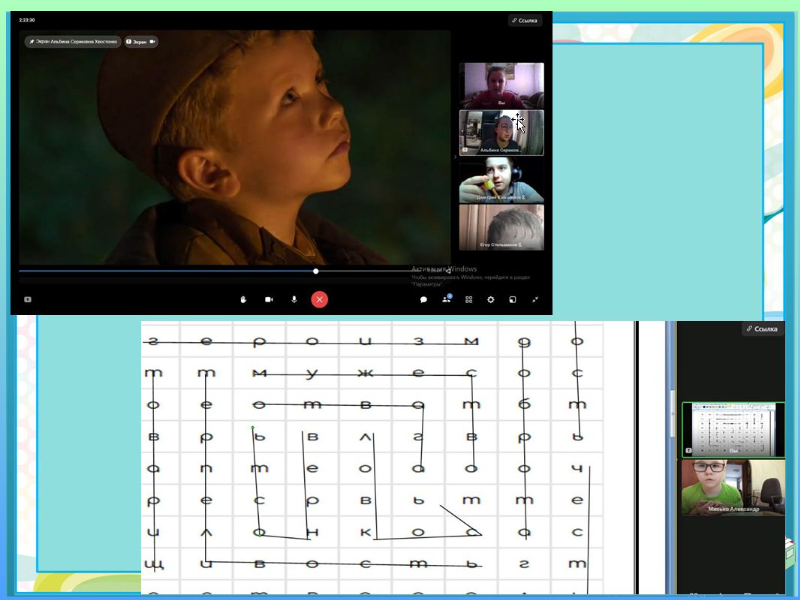The width and height of the screenshot is (800, 600).
Task: Click the letter 'ч' in the word search
Action: tap(577, 468)
